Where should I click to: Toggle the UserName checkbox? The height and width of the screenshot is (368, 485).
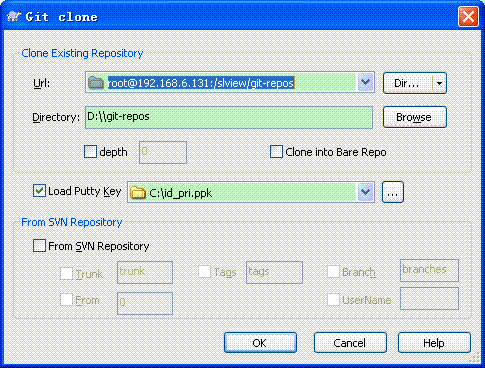tap(333, 300)
